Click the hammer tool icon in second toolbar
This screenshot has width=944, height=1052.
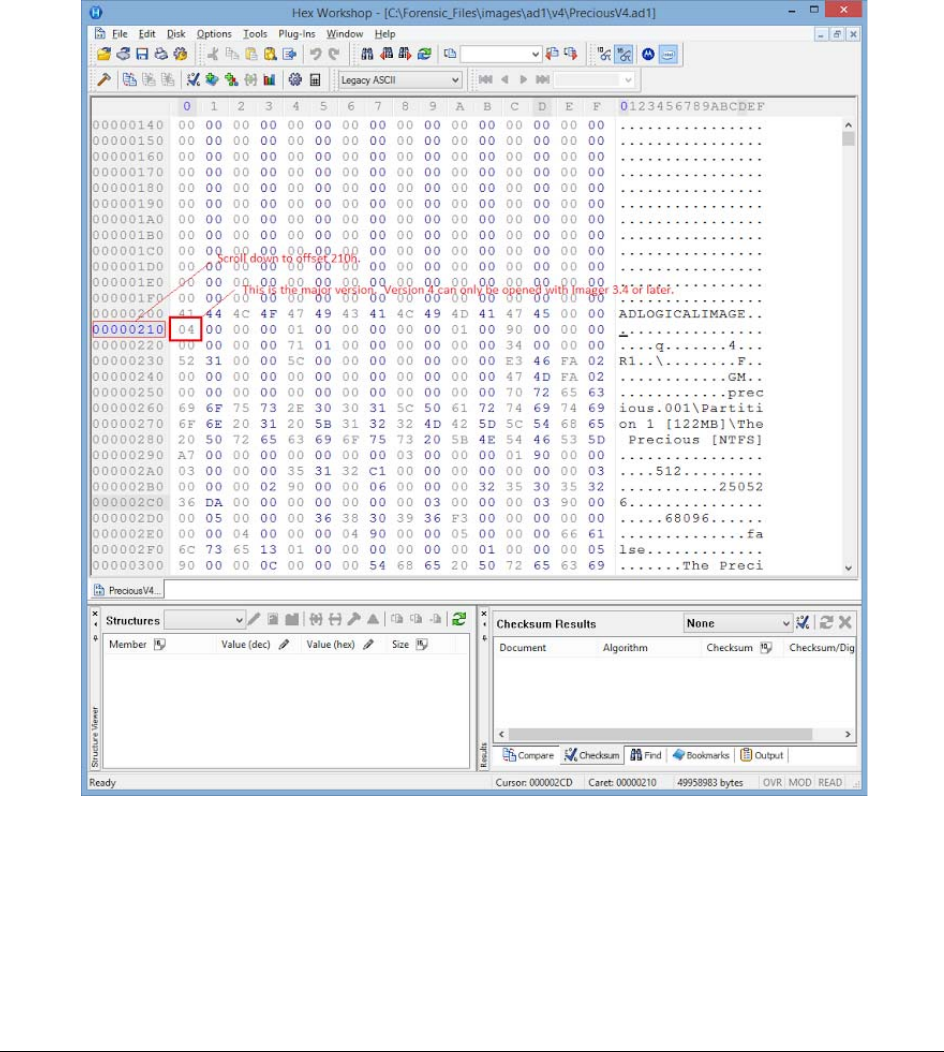click(x=104, y=80)
